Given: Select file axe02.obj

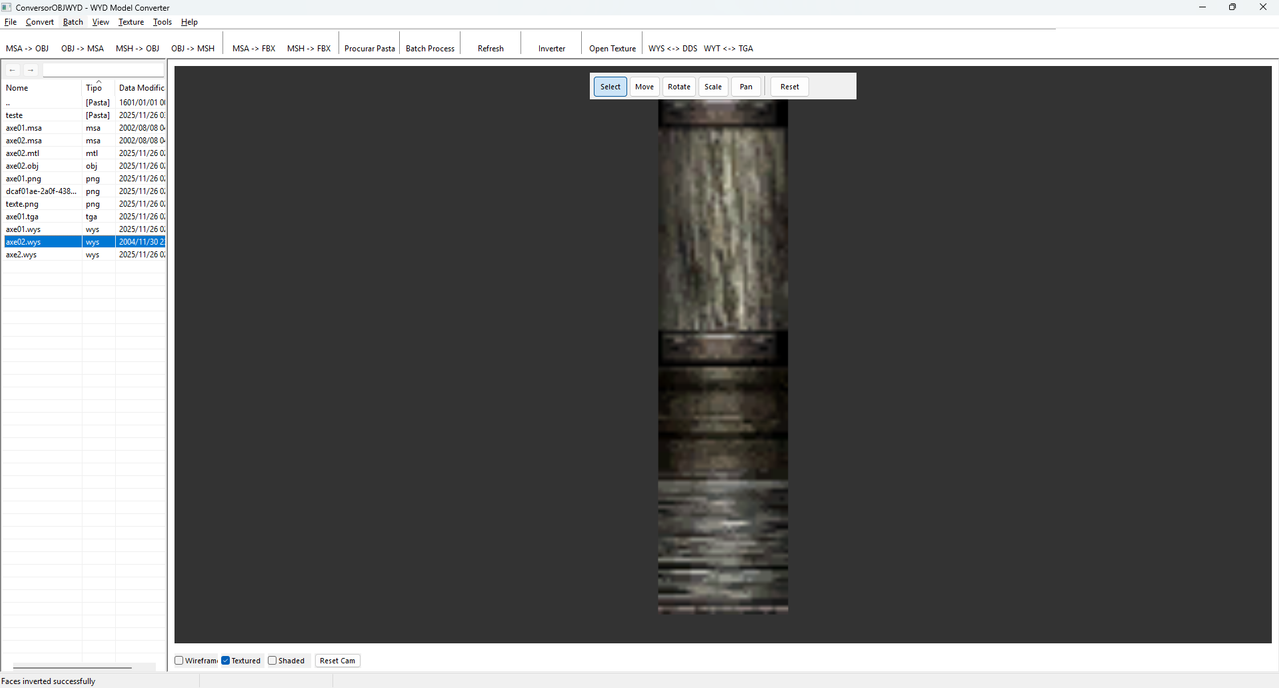Looking at the screenshot, I should tap(84, 166).
